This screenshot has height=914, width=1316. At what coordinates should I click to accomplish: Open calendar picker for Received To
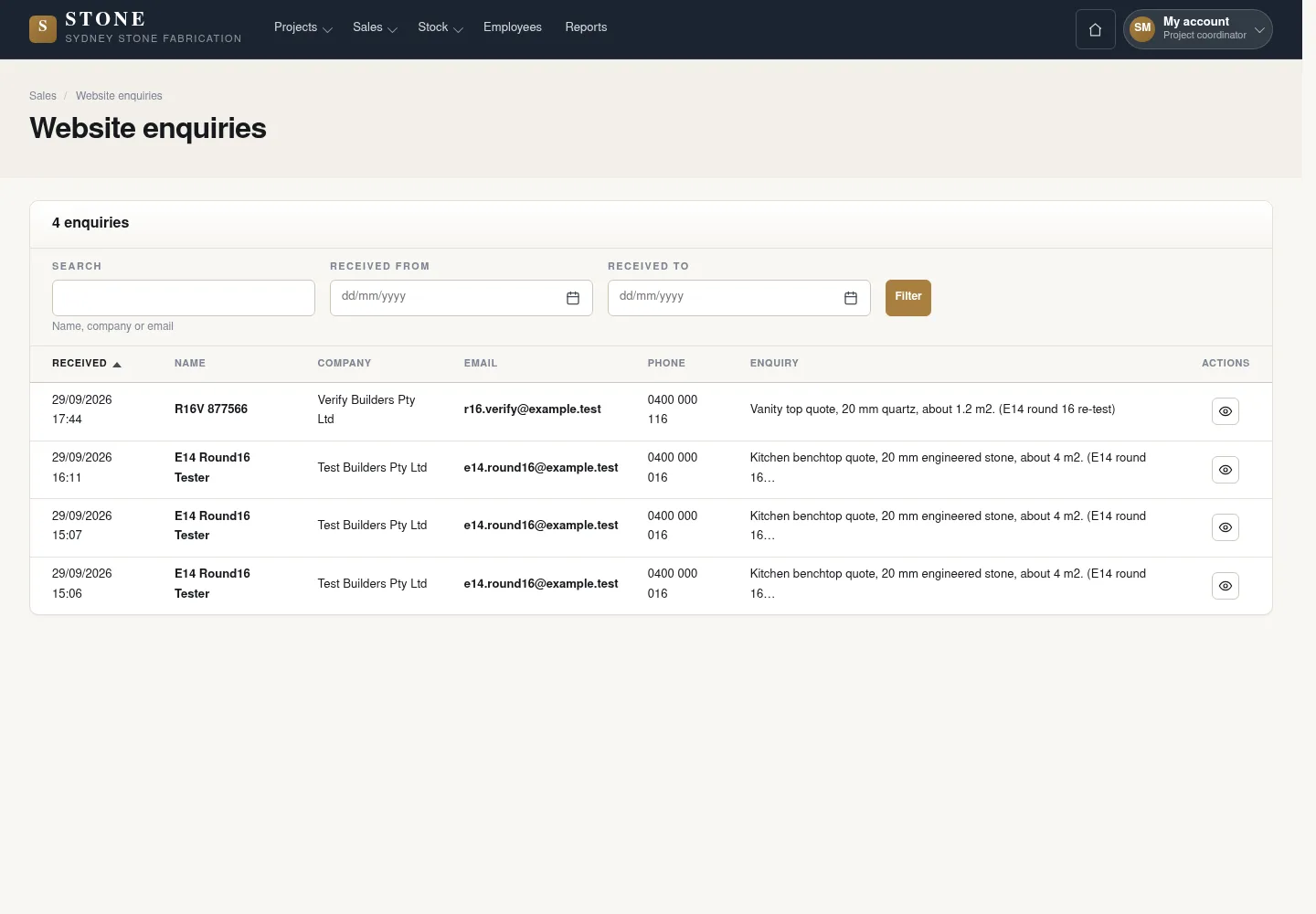coord(851,298)
